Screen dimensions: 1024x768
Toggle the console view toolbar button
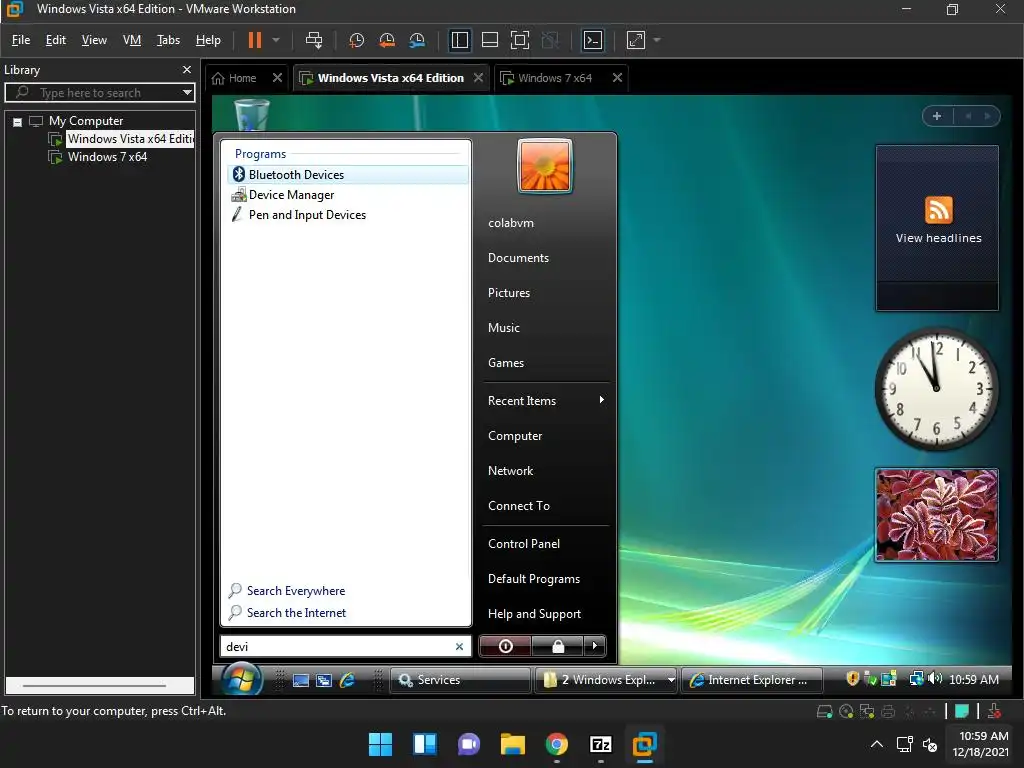pyautogui.click(x=593, y=40)
